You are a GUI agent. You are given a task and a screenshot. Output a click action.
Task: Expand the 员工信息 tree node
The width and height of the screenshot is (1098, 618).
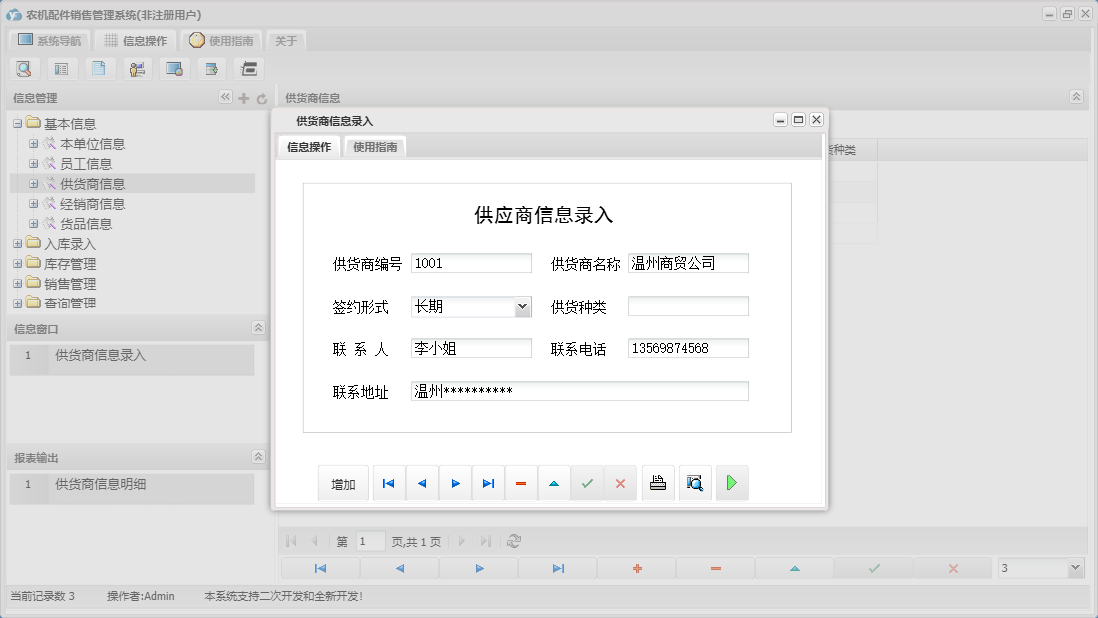coord(31,163)
